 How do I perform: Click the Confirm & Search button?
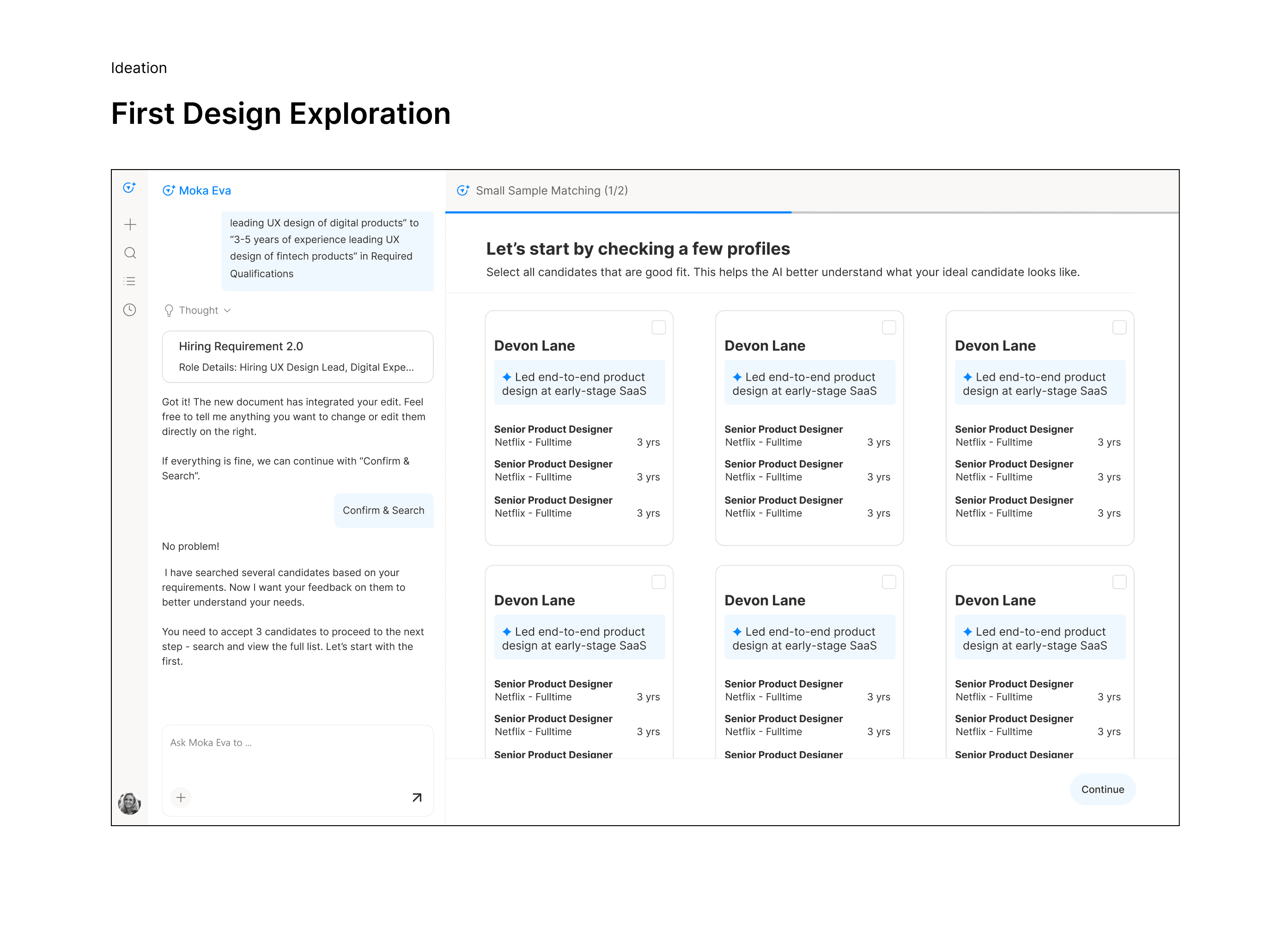point(383,511)
